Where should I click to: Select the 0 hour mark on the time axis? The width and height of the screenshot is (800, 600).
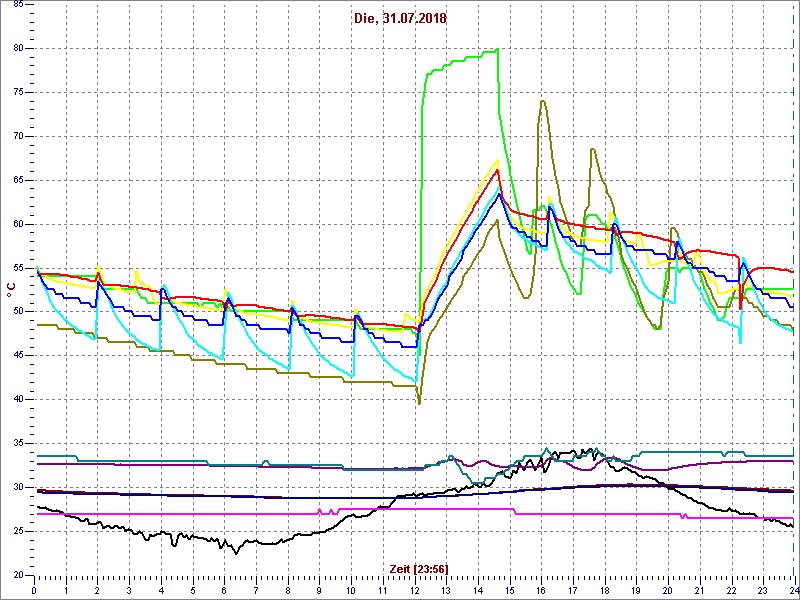pos(35,589)
